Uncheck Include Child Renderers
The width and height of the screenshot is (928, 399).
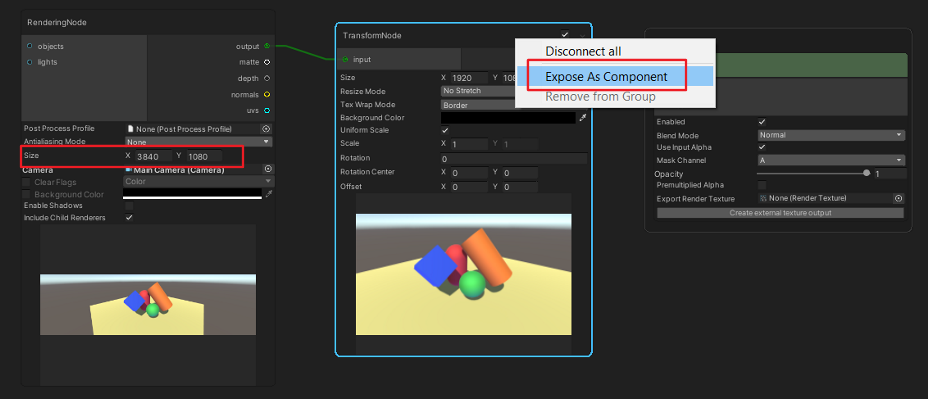129,218
